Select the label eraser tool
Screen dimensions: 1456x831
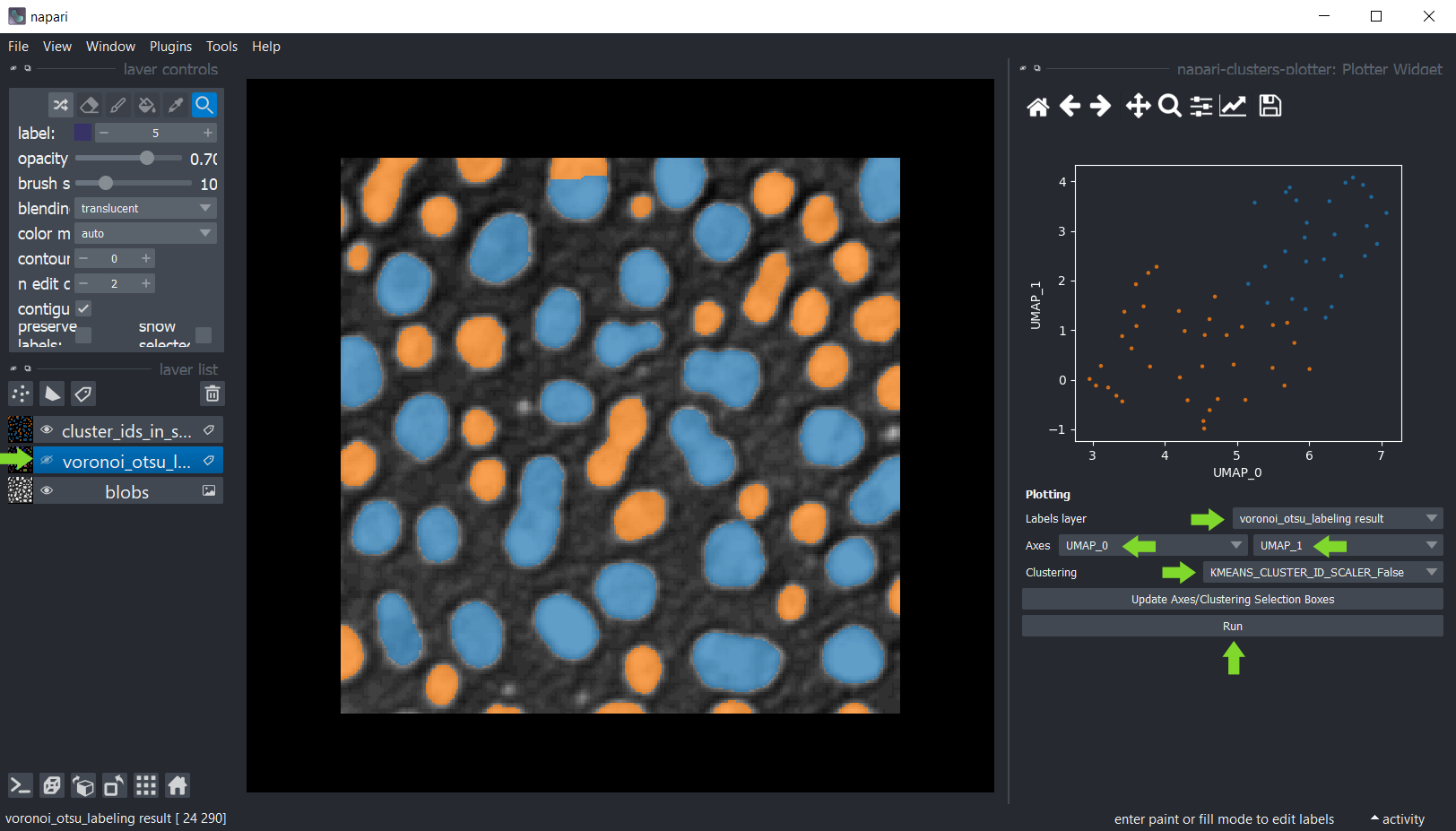click(x=90, y=105)
